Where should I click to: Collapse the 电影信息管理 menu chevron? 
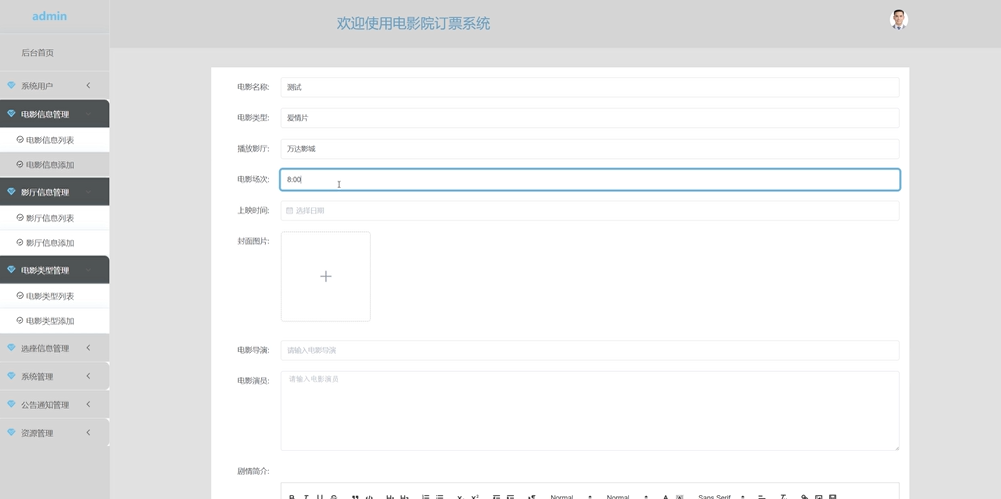click(88, 114)
